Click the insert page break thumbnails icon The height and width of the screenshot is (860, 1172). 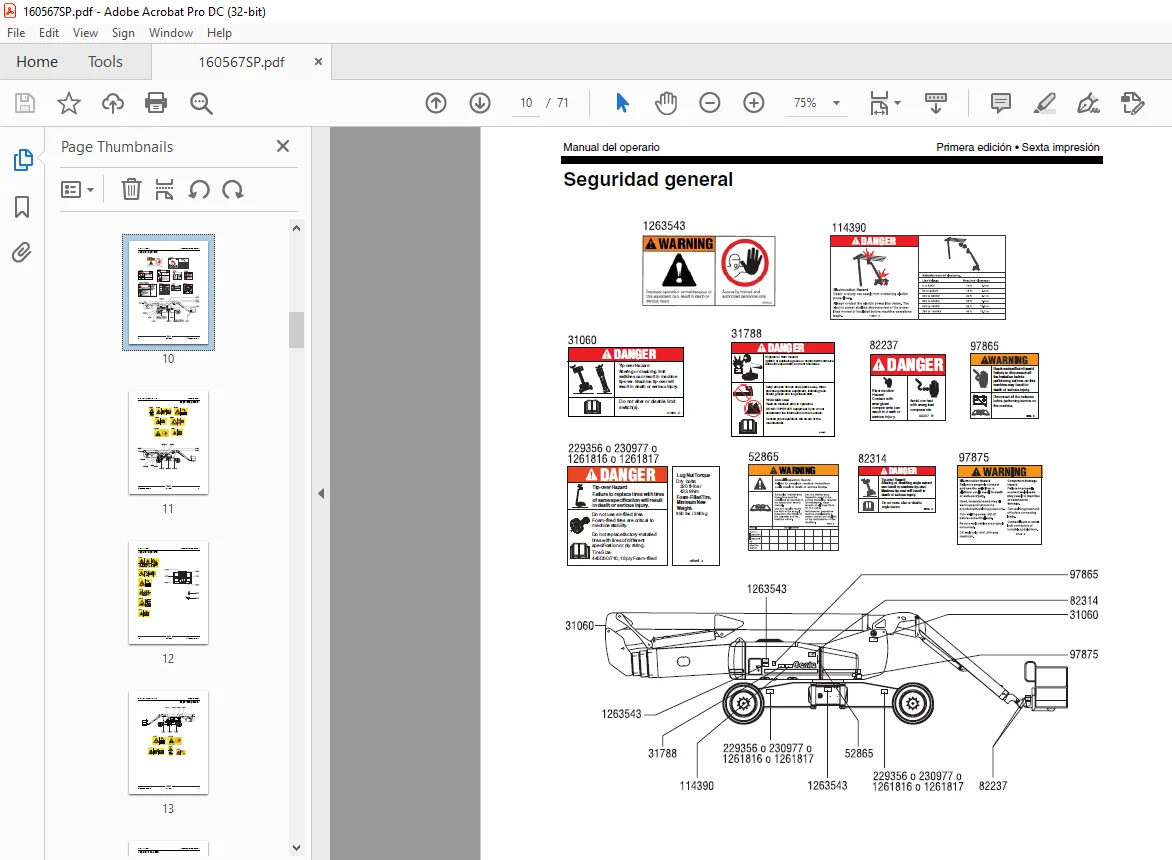[164, 190]
